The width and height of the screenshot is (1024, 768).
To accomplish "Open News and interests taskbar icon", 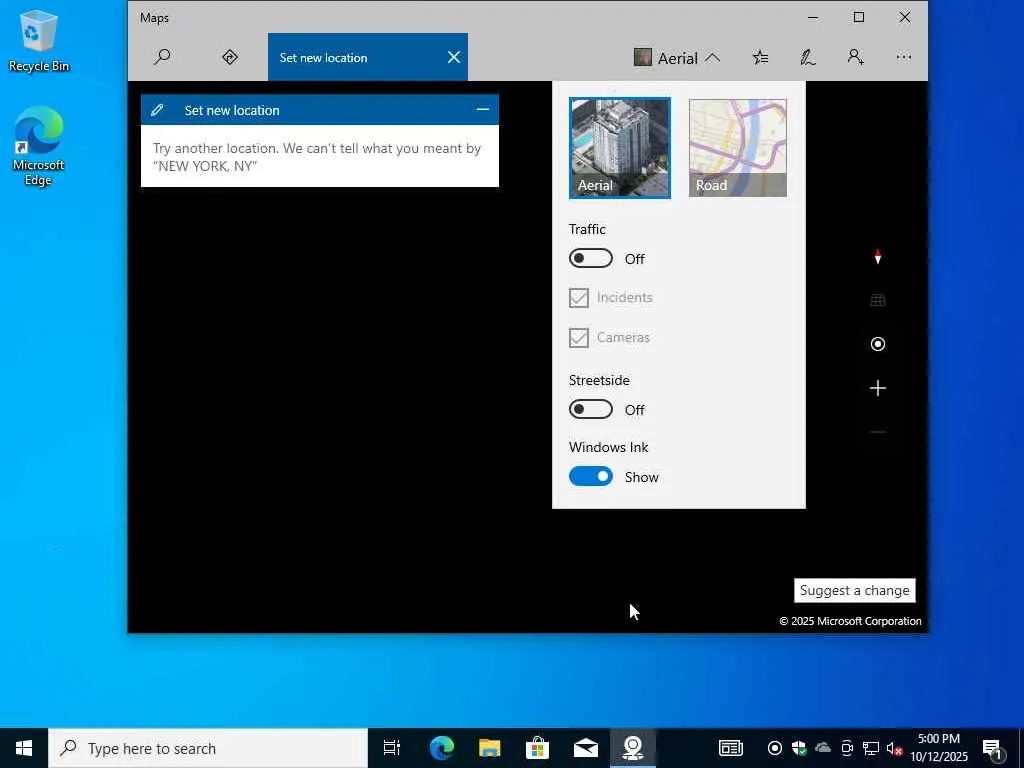I will 731,748.
